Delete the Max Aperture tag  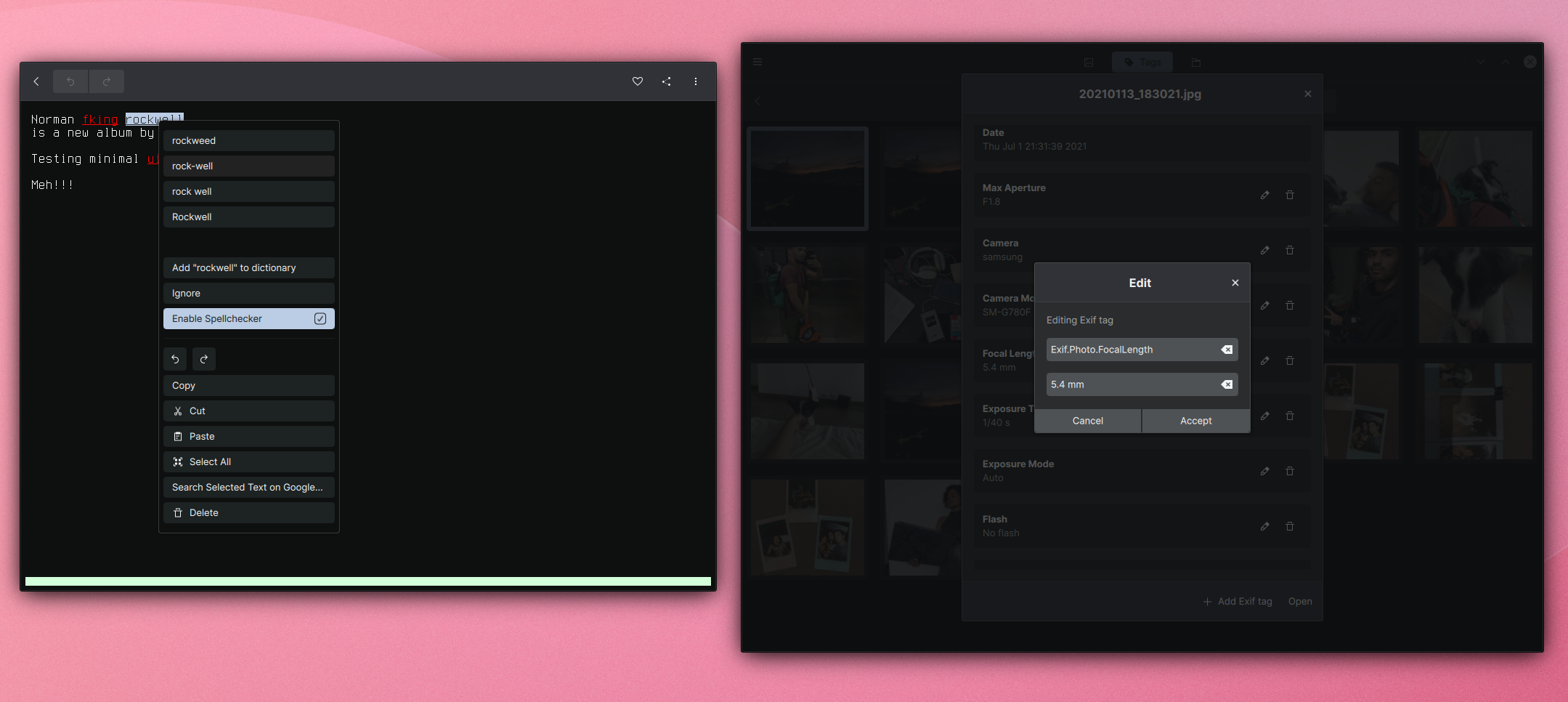pos(1290,195)
